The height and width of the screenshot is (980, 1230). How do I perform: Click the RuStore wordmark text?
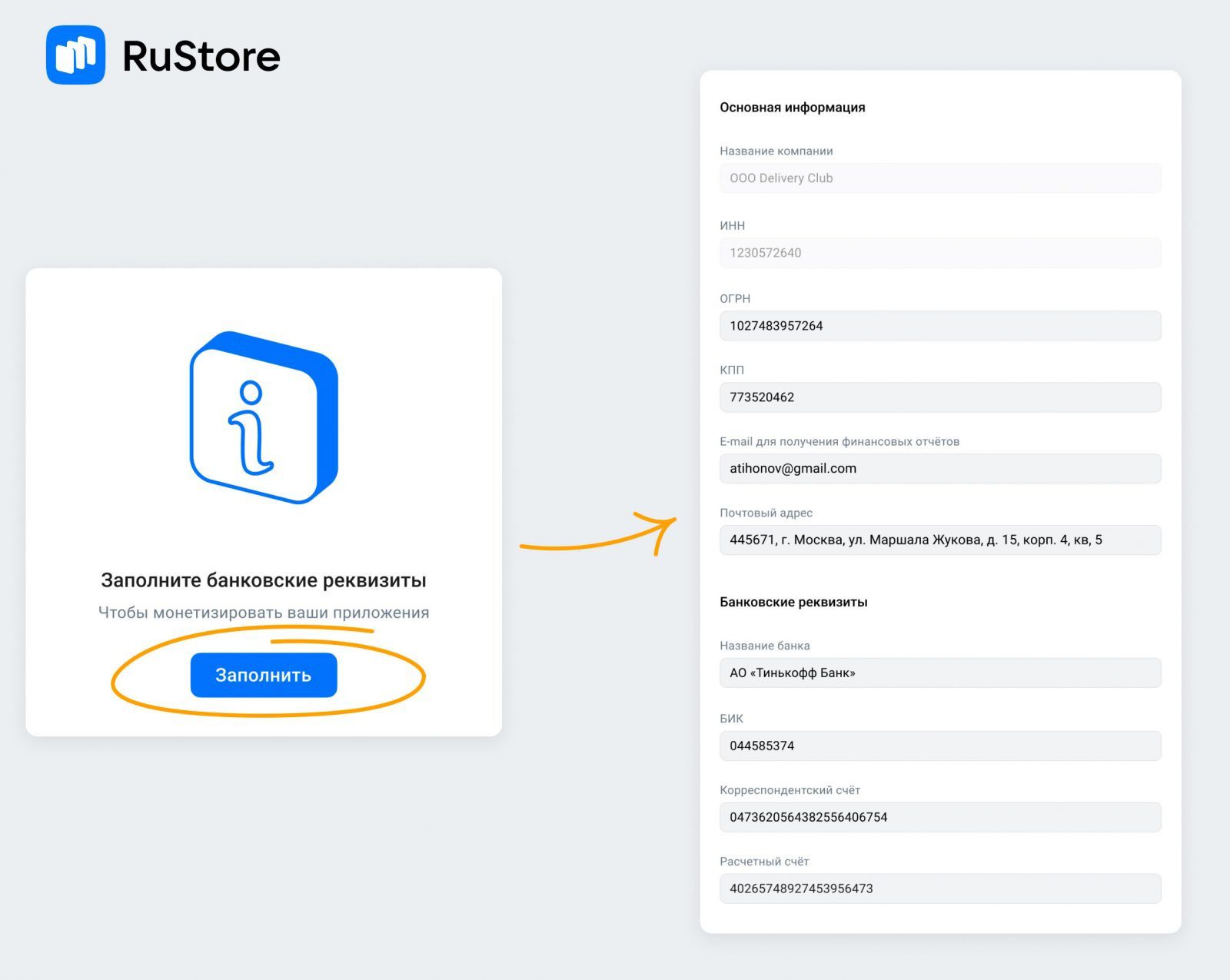(201, 56)
